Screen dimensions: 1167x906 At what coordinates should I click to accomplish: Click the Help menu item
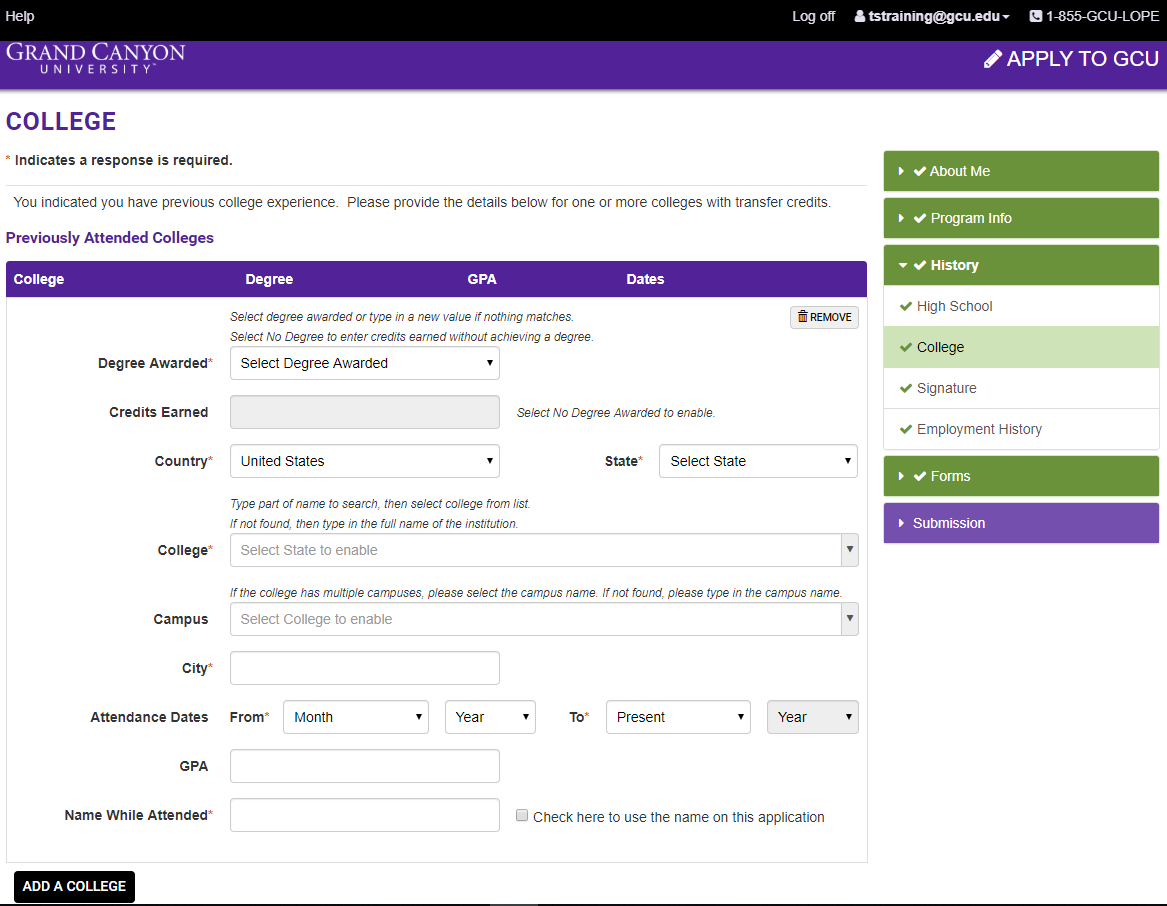coord(20,16)
